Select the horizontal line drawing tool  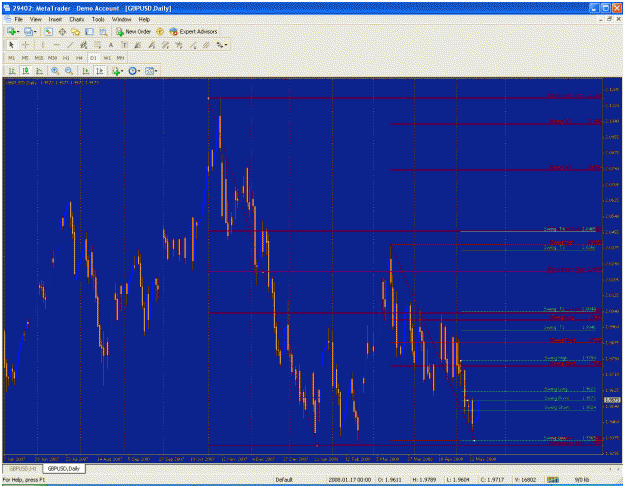pyautogui.click(x=56, y=45)
